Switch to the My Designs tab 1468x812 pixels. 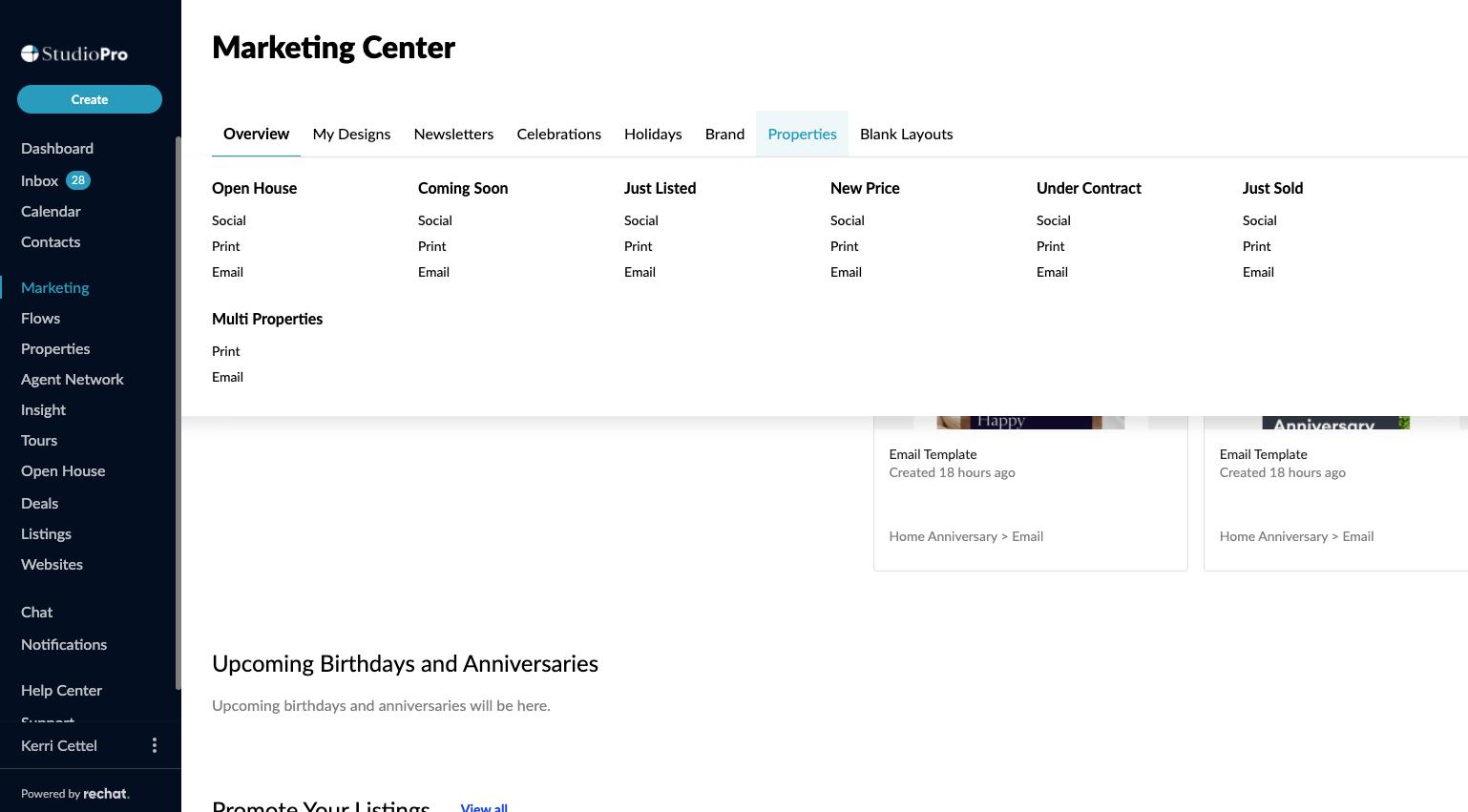pos(351,134)
